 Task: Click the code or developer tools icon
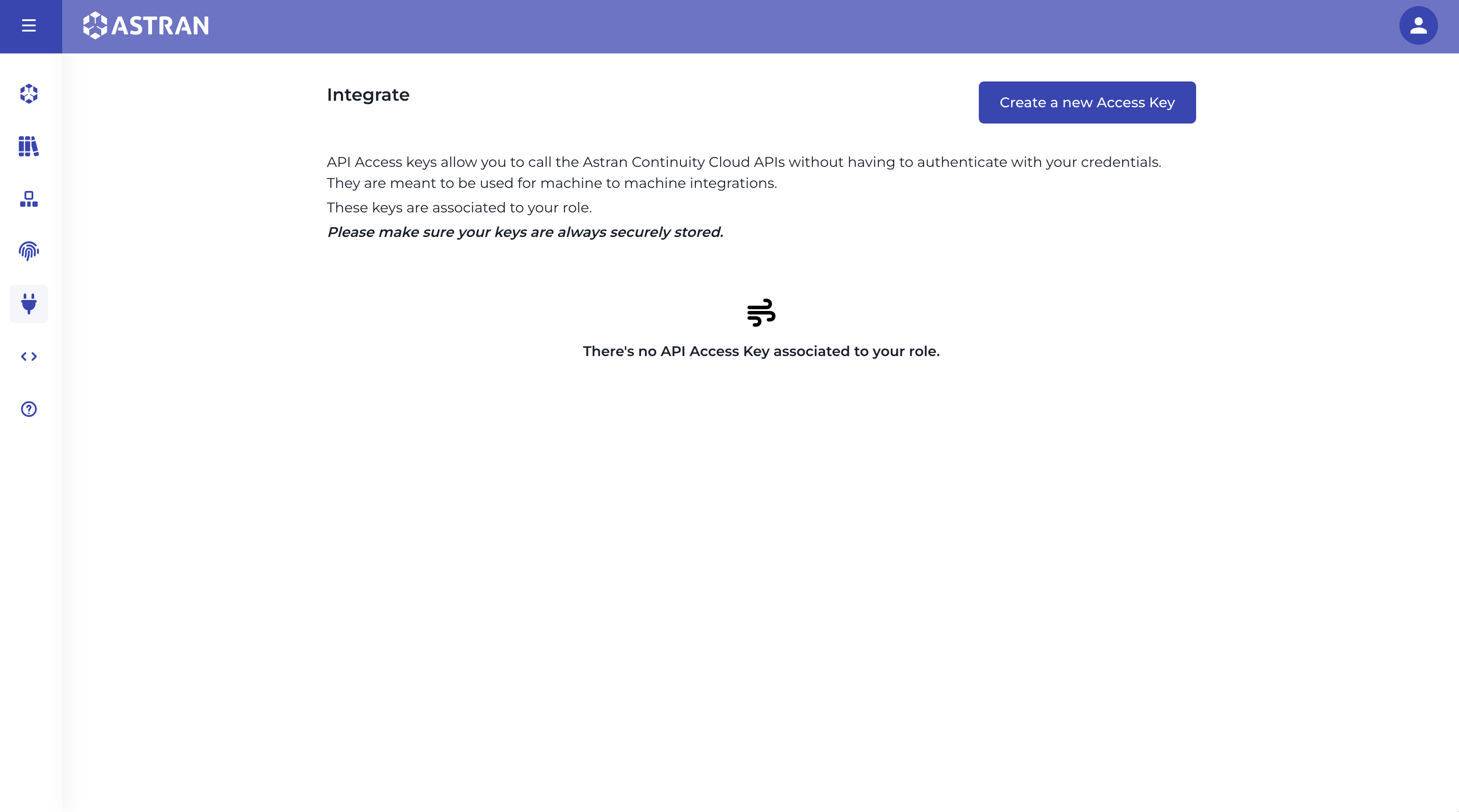click(28, 356)
